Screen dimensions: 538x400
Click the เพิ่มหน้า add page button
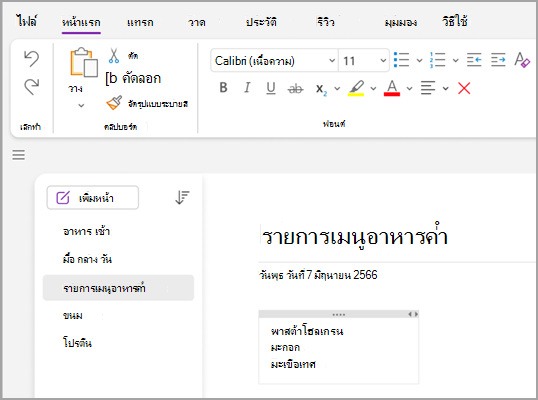(93, 198)
